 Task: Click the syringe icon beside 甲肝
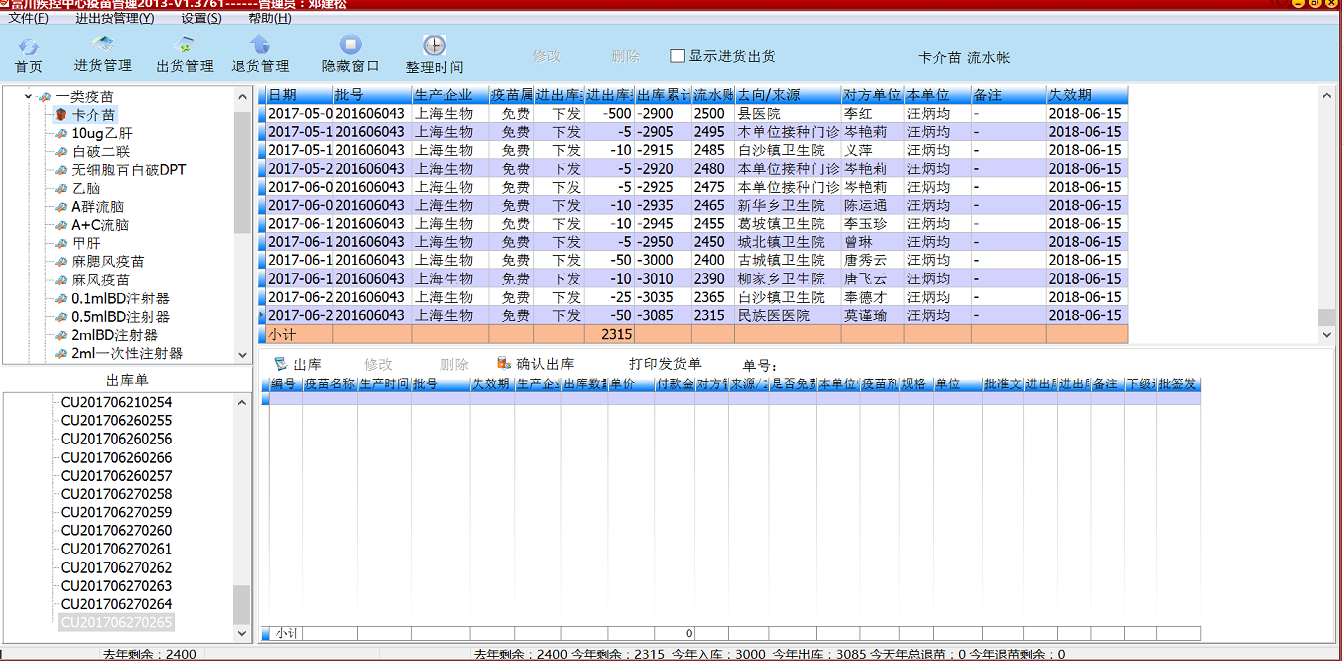click(60, 243)
